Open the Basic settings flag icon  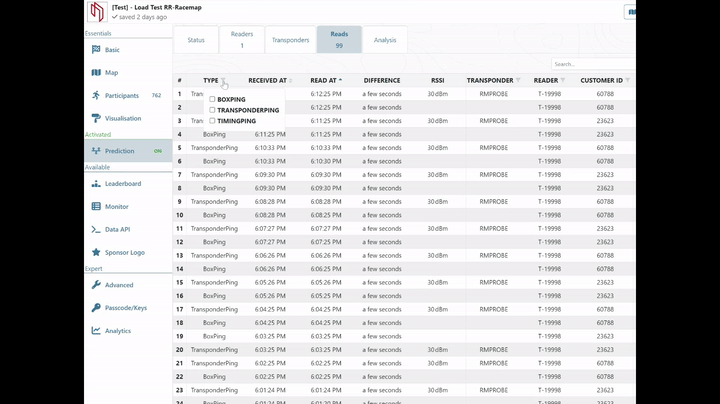pos(95,49)
